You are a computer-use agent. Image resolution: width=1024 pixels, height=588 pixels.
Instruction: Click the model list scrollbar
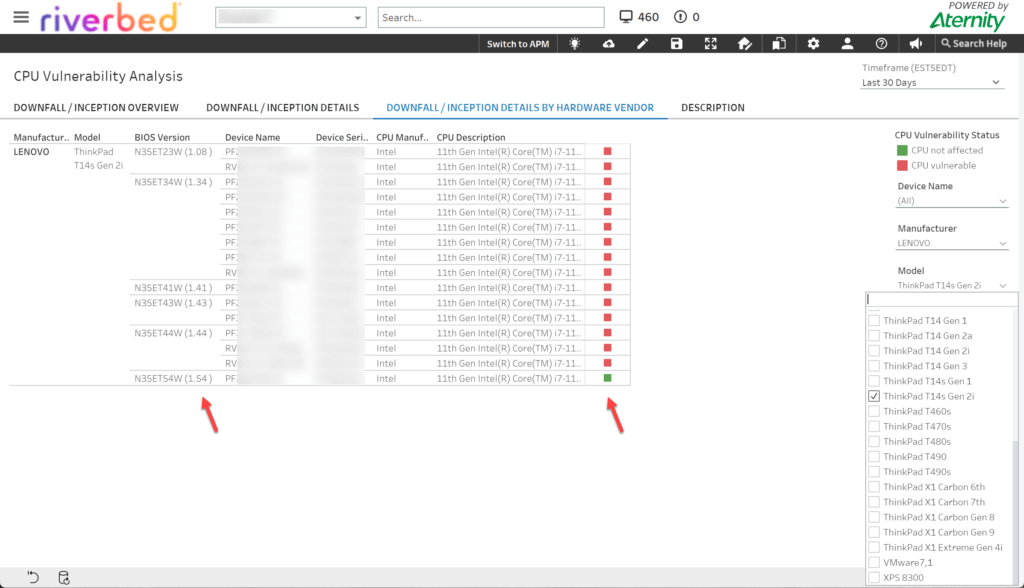1015,510
